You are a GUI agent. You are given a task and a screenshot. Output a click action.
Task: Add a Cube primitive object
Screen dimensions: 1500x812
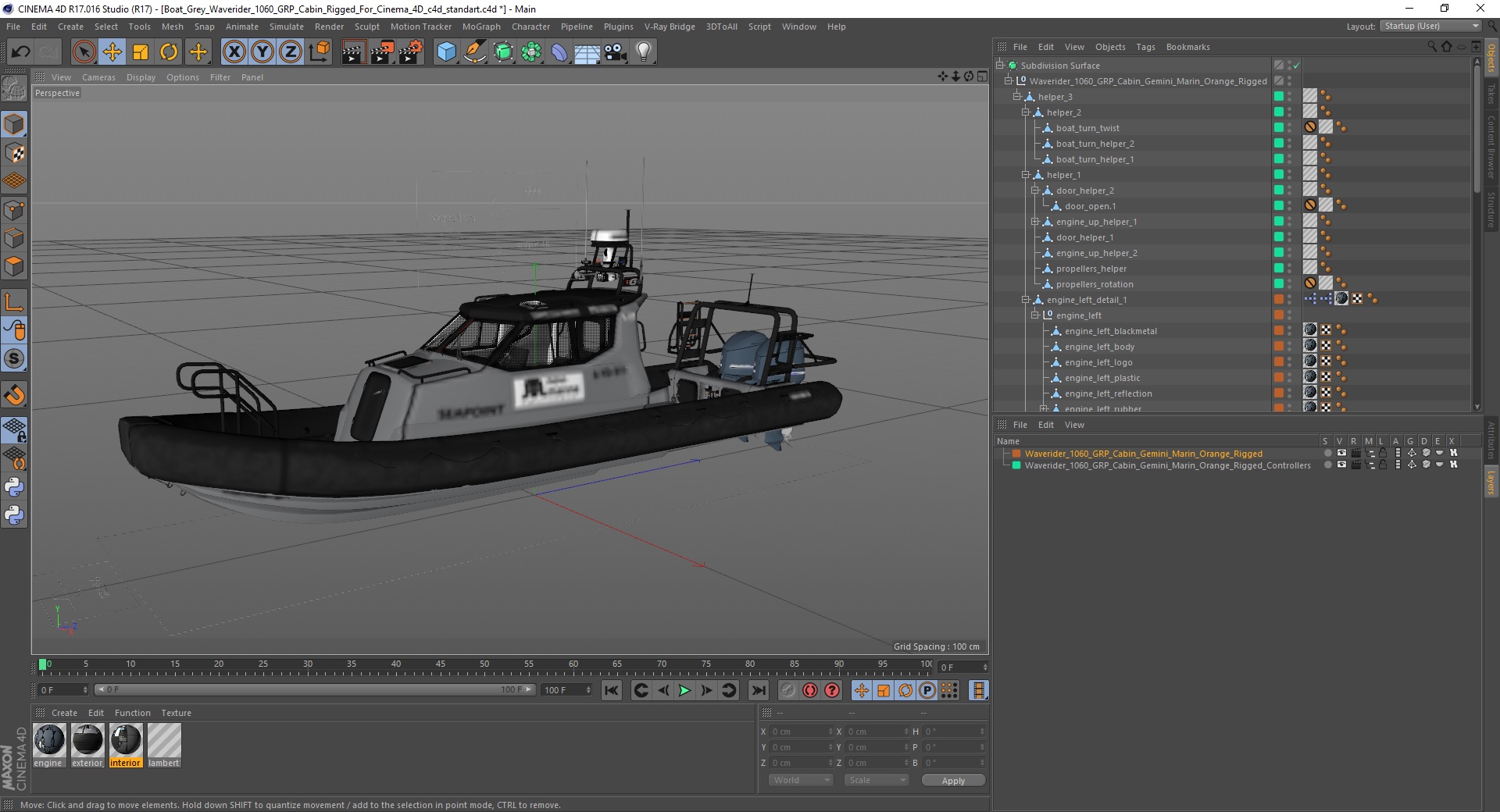(446, 52)
